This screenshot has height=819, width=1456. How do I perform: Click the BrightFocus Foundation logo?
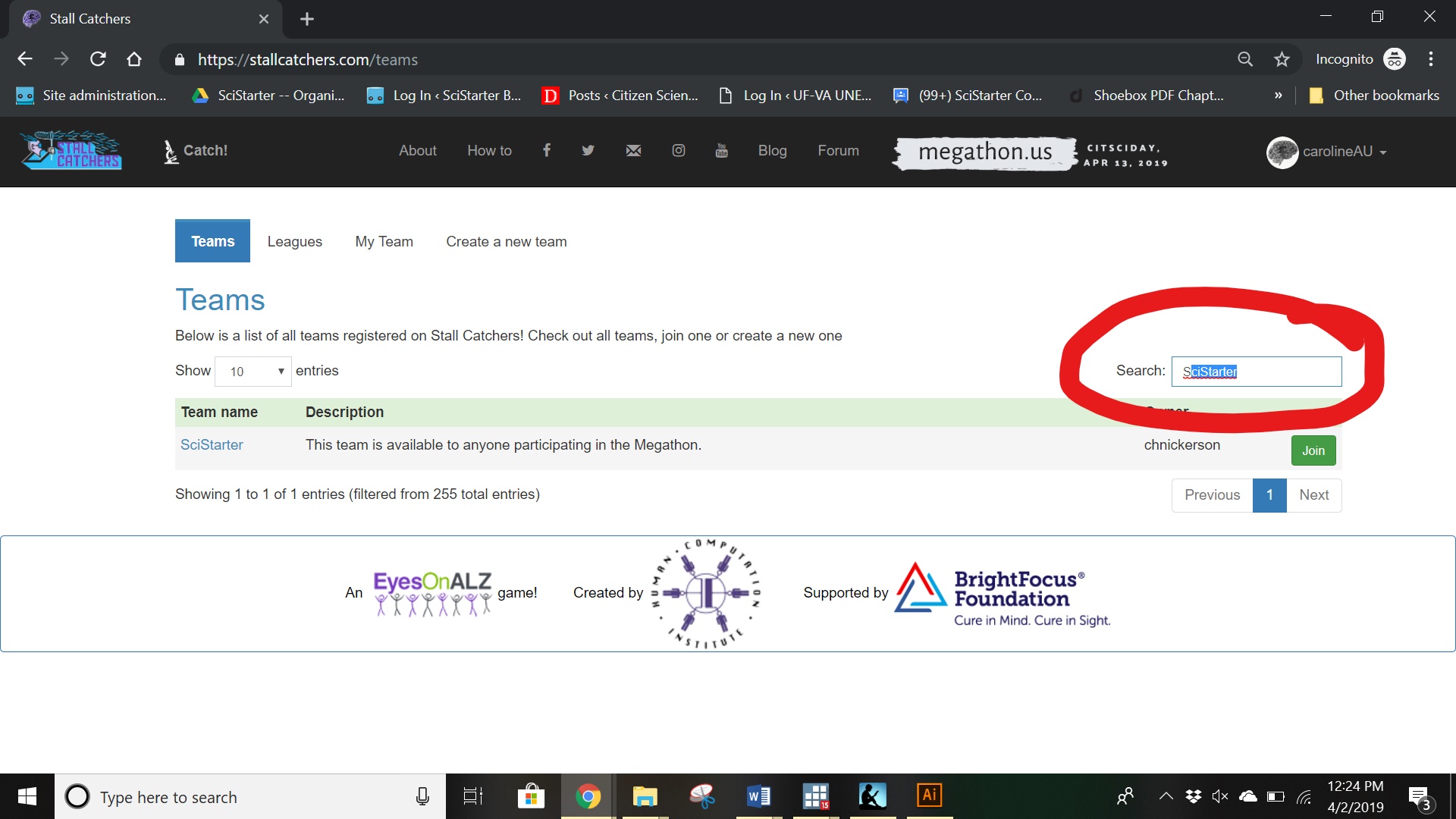pos(1002,594)
